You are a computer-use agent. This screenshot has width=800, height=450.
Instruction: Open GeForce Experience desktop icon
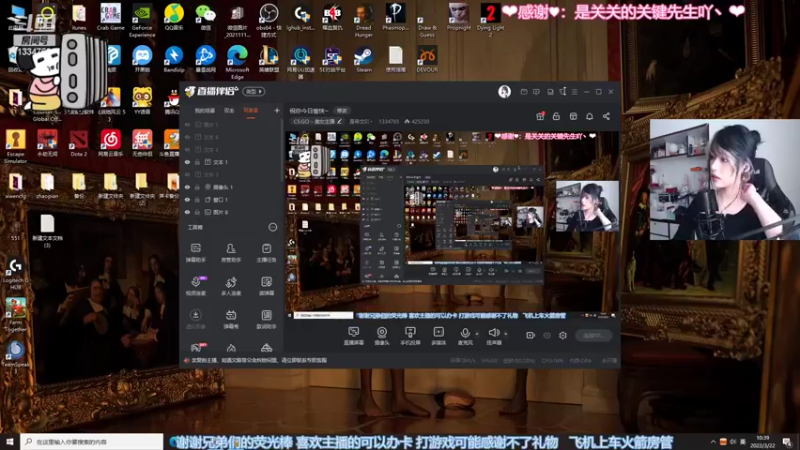142,20
